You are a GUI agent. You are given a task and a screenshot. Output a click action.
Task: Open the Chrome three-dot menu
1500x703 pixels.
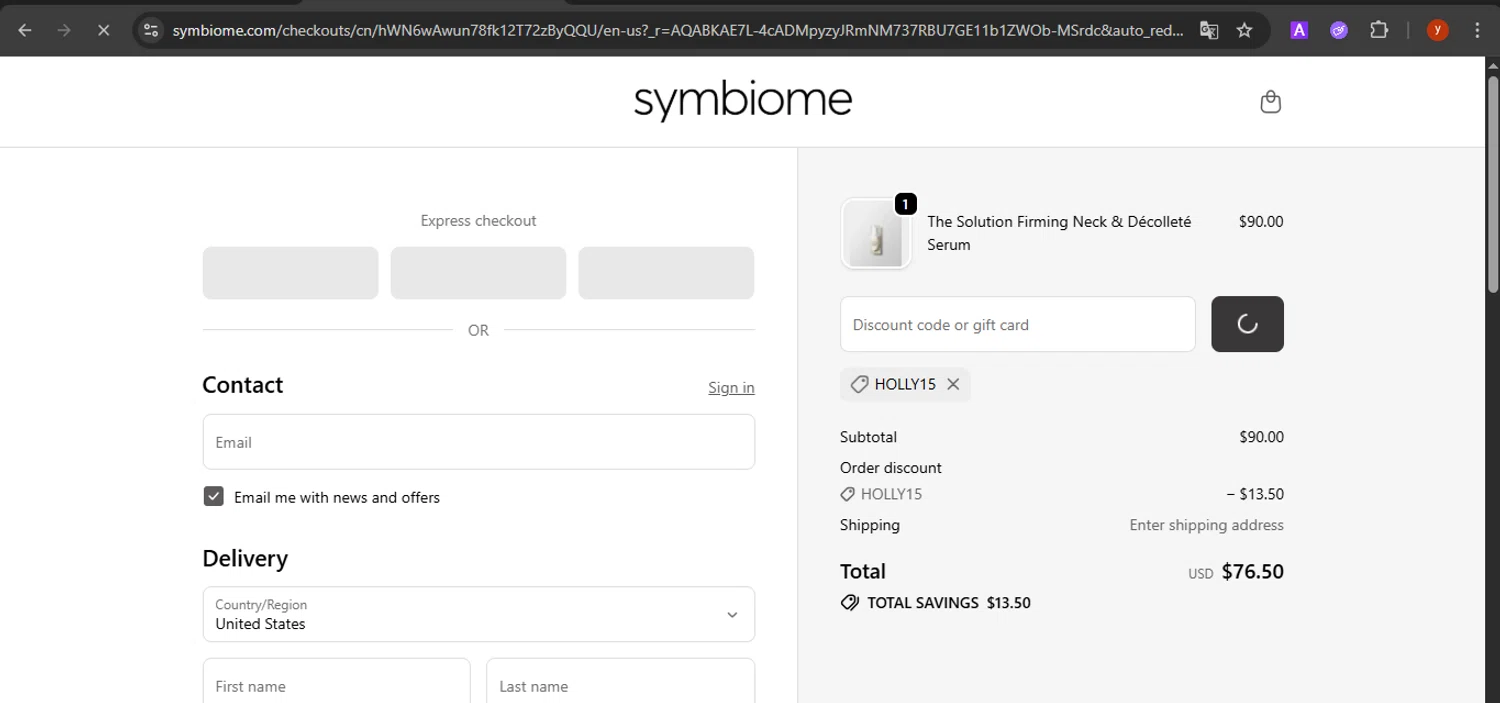(x=1477, y=30)
